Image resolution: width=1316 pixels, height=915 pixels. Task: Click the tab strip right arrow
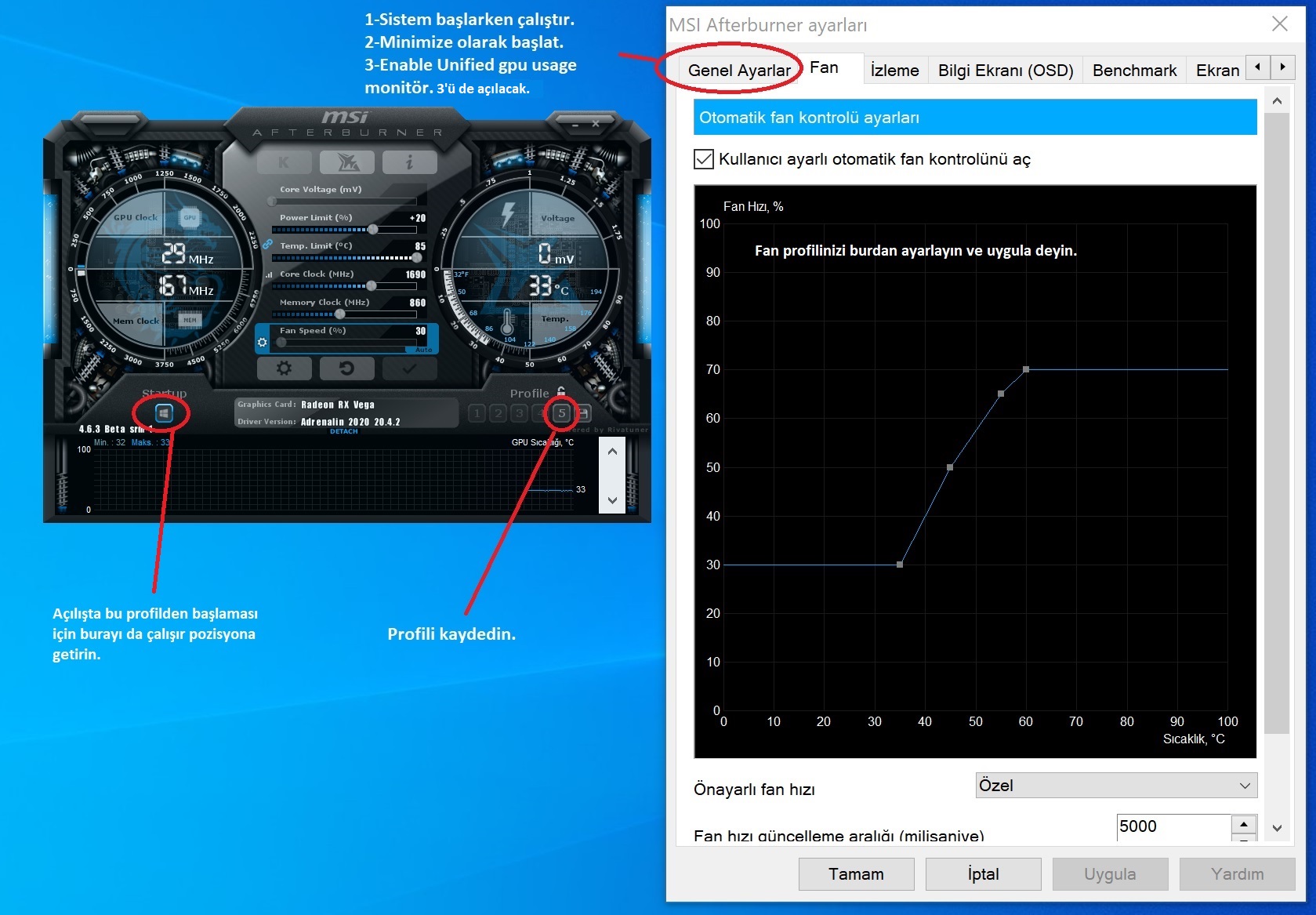pos(1282,67)
